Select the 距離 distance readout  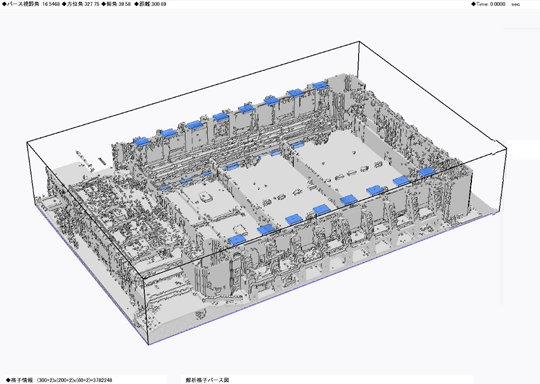pyautogui.click(x=150, y=4)
